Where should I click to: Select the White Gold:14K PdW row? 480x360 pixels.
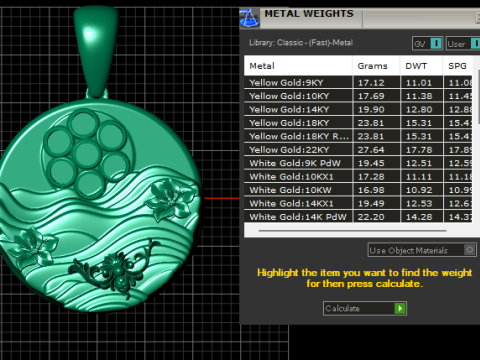tap(358, 217)
